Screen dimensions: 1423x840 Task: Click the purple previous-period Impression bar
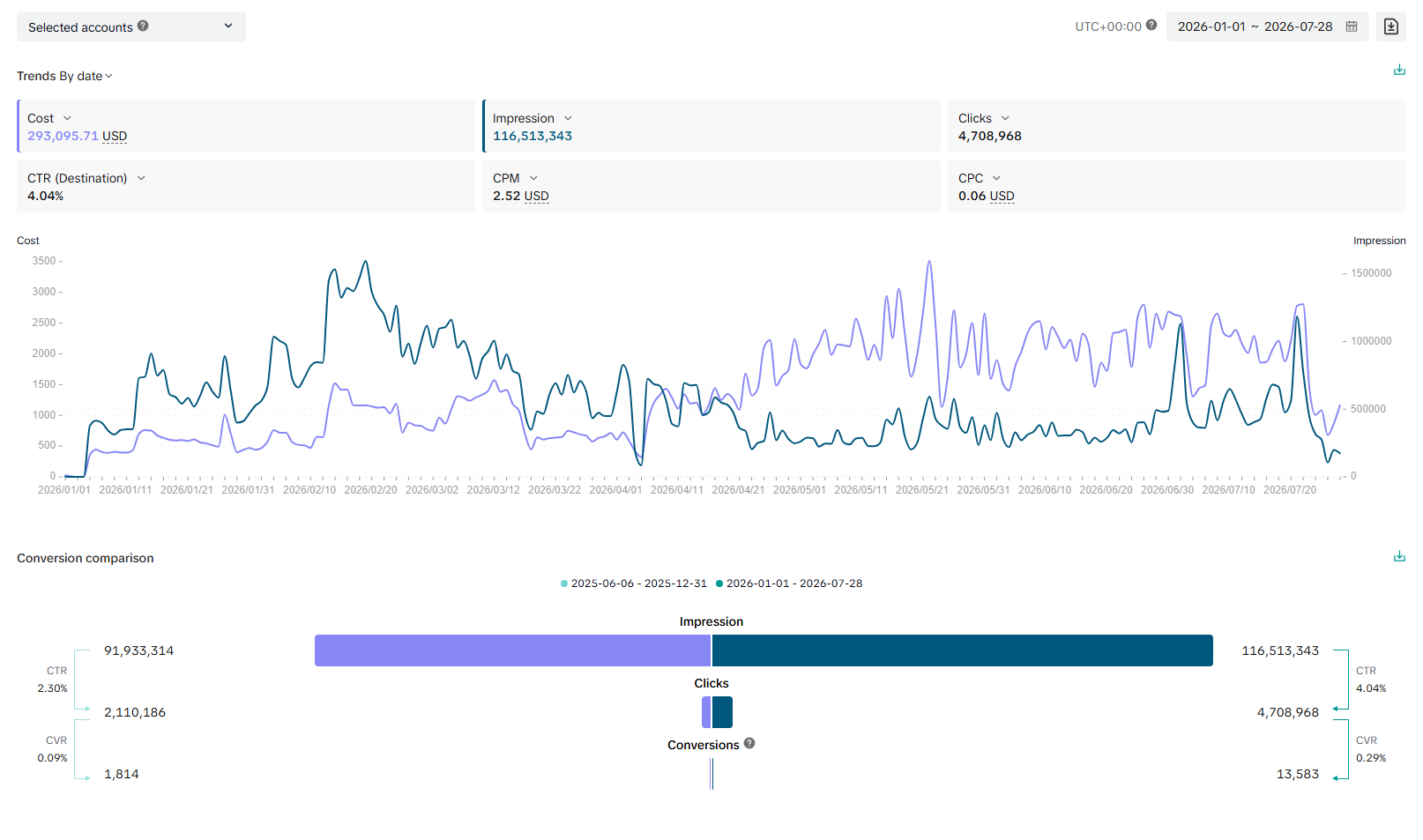point(512,650)
